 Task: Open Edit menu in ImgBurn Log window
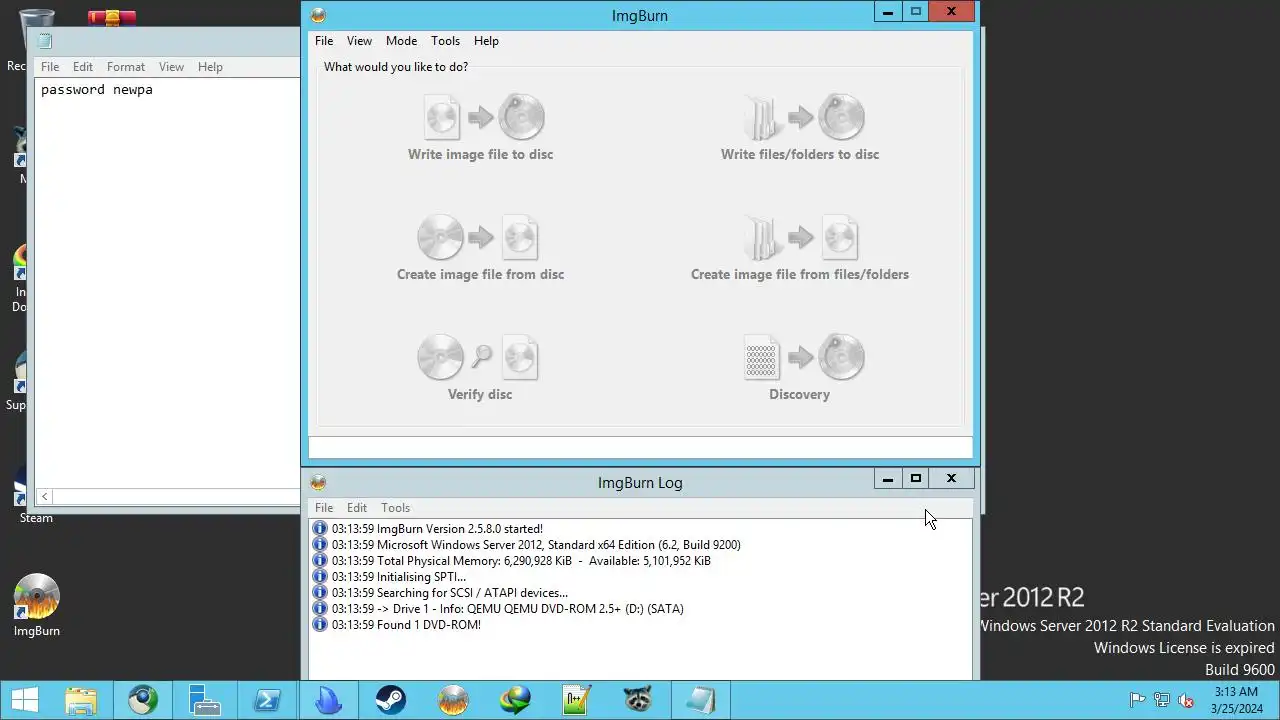(x=357, y=508)
